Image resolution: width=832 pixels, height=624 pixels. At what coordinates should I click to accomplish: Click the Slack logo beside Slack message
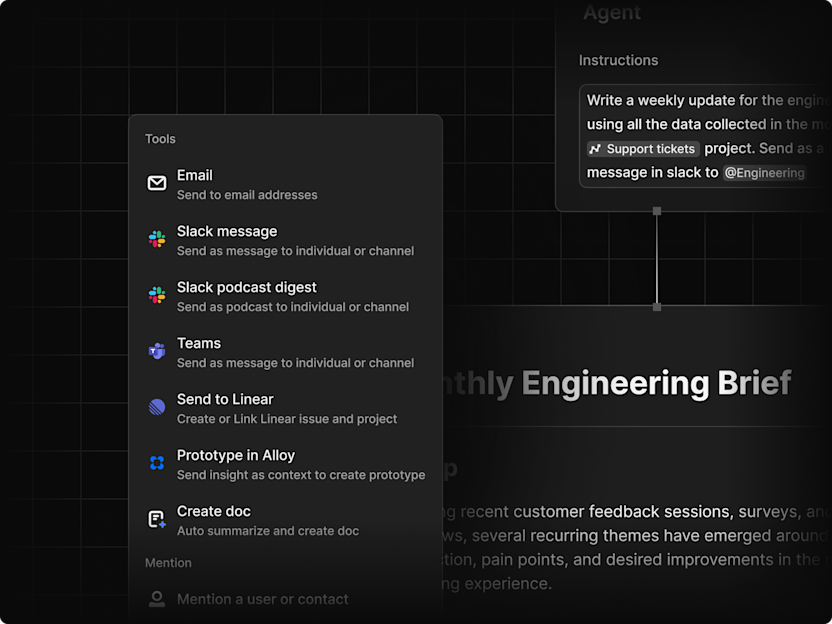click(157, 239)
